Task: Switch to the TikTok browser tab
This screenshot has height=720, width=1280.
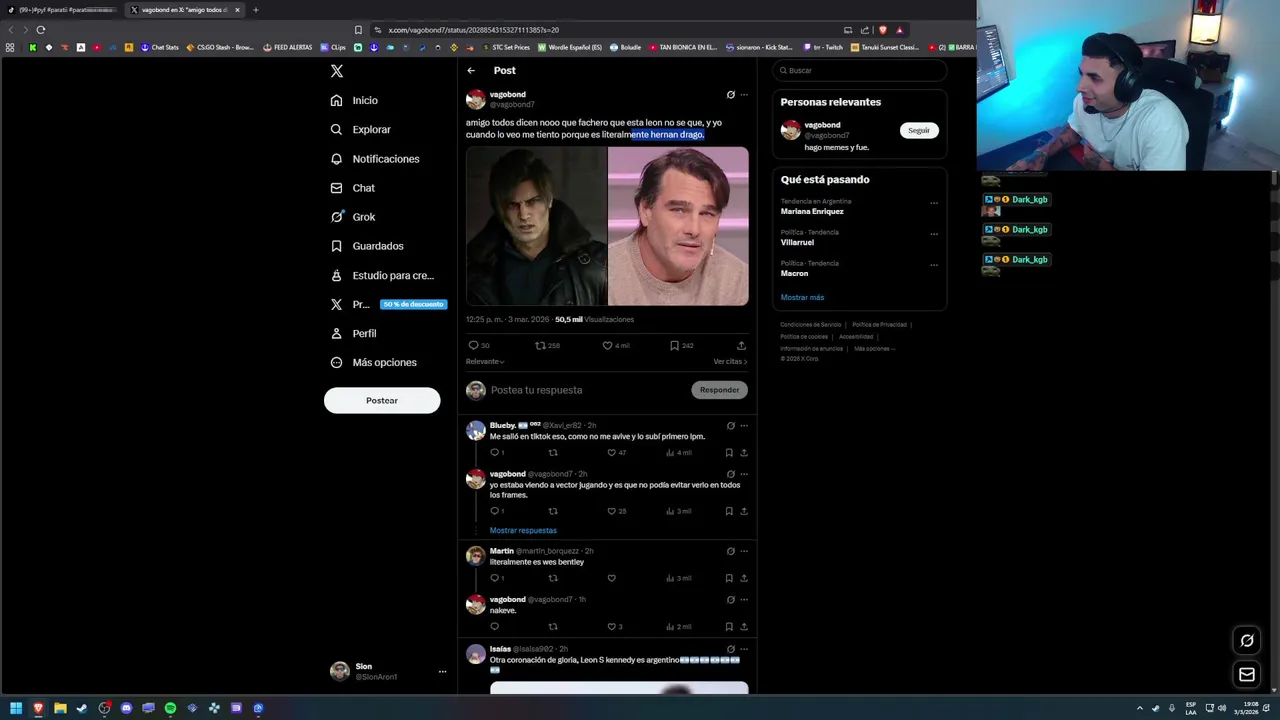Action: (x=61, y=10)
